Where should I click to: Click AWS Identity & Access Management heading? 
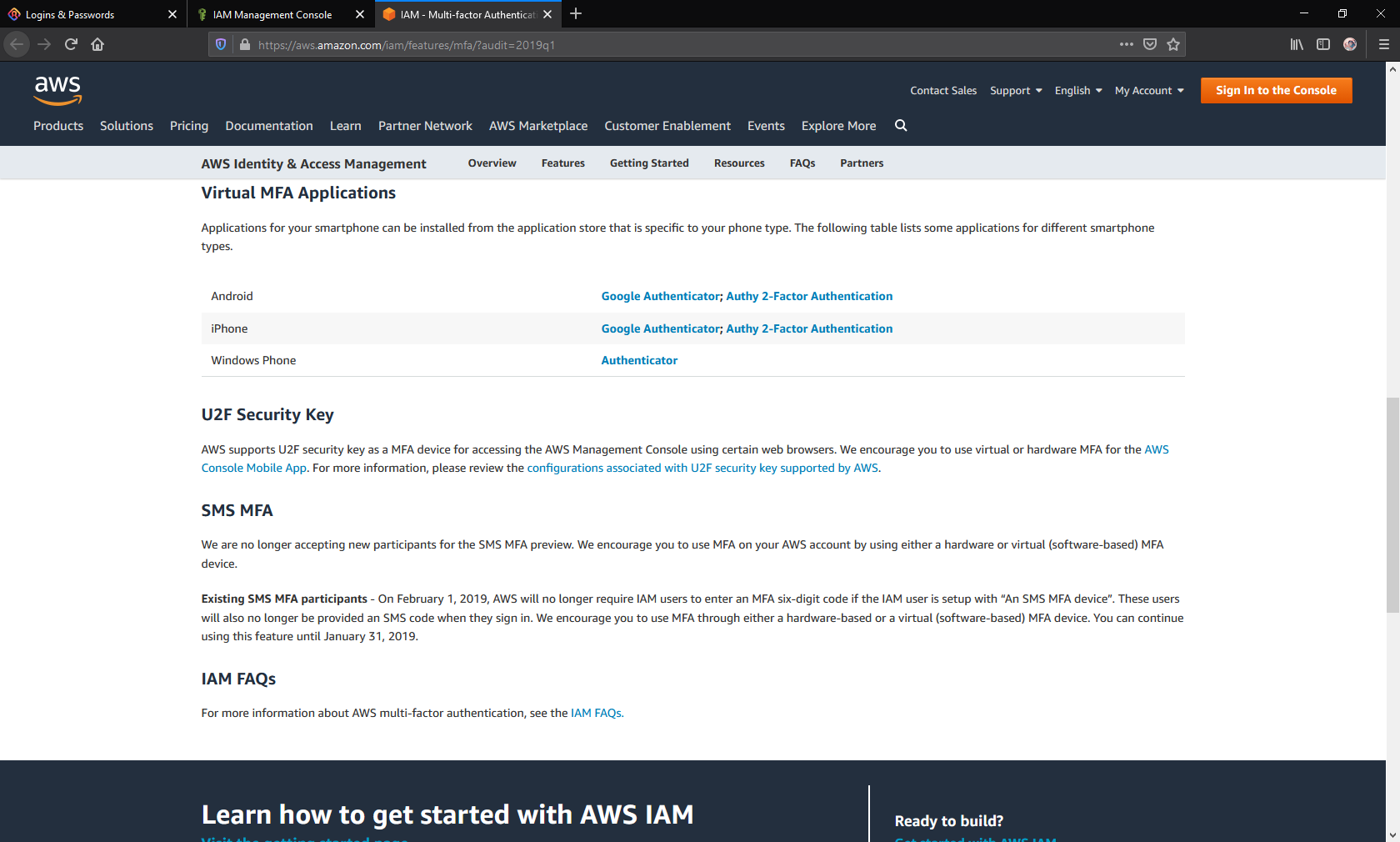pos(313,163)
